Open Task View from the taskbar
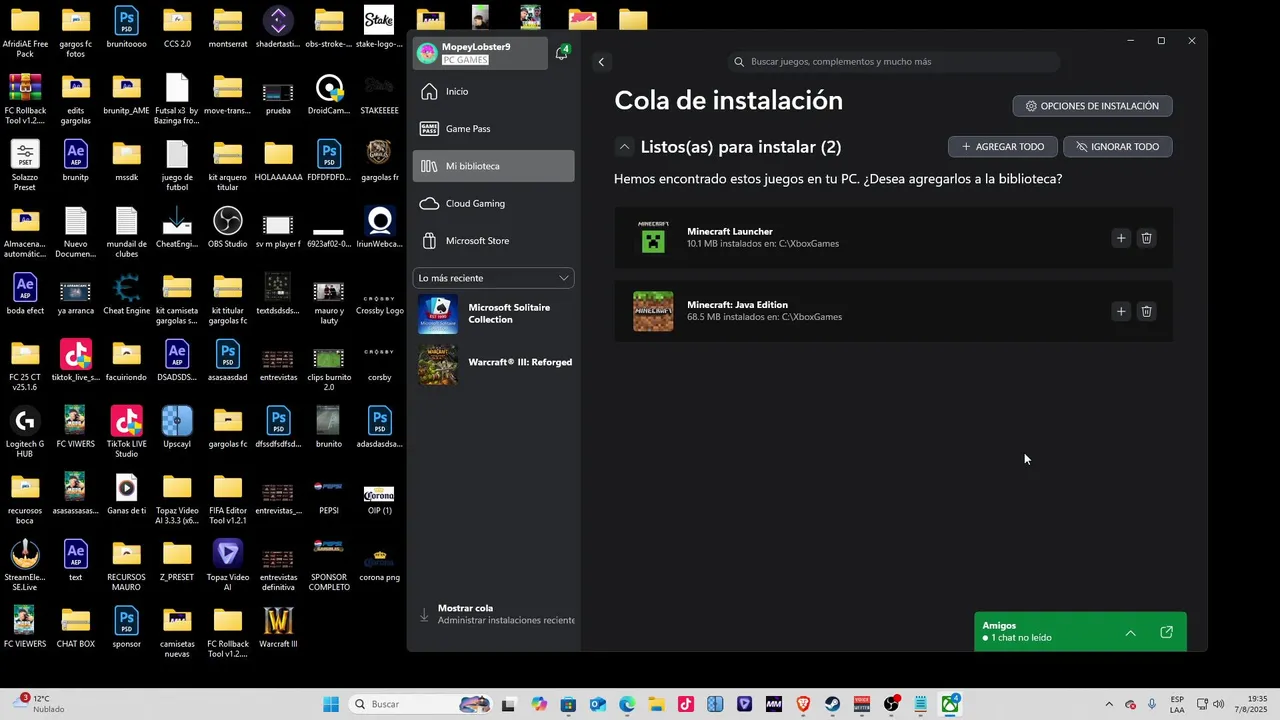The height and width of the screenshot is (720, 1280). (509, 704)
